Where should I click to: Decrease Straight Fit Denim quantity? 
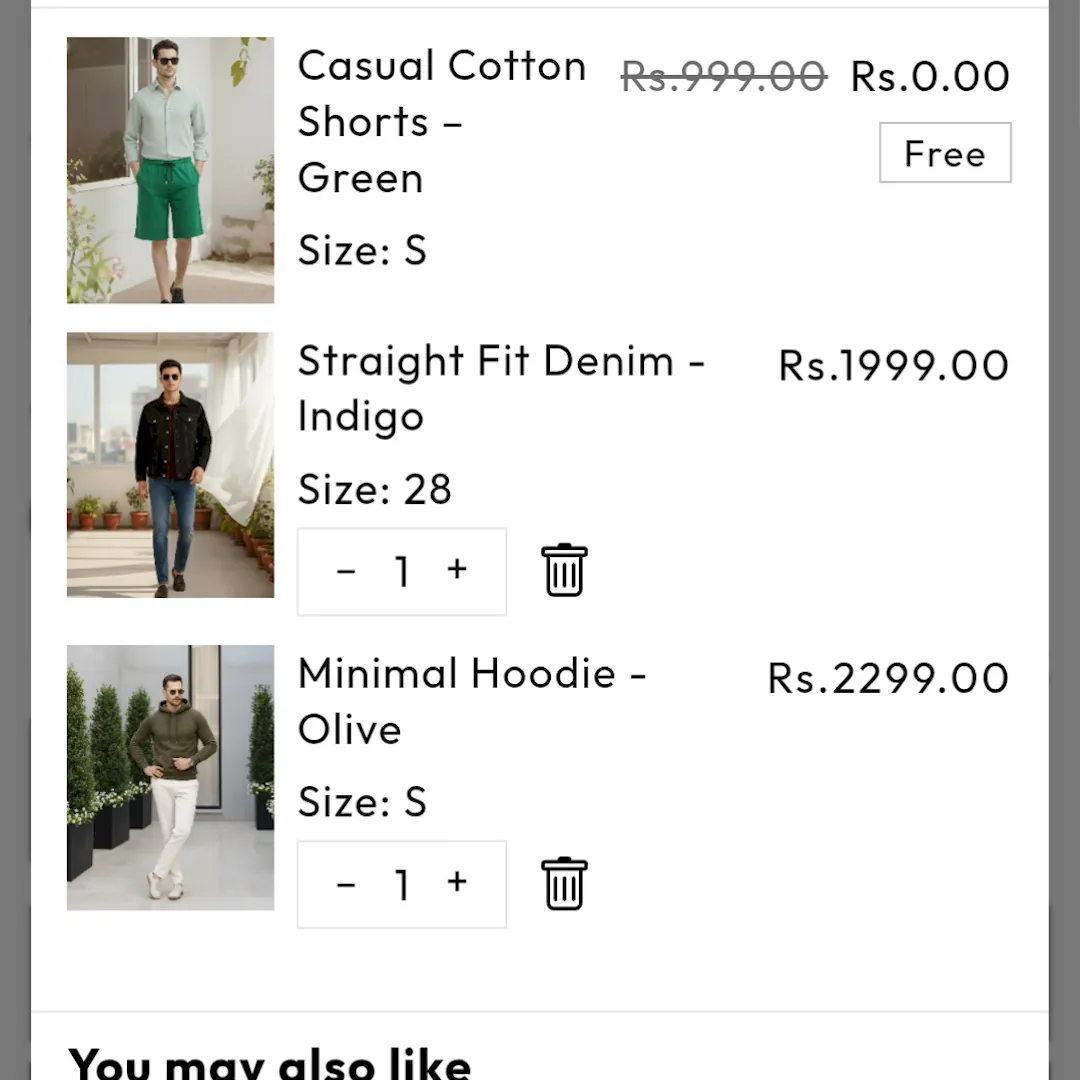pos(346,571)
